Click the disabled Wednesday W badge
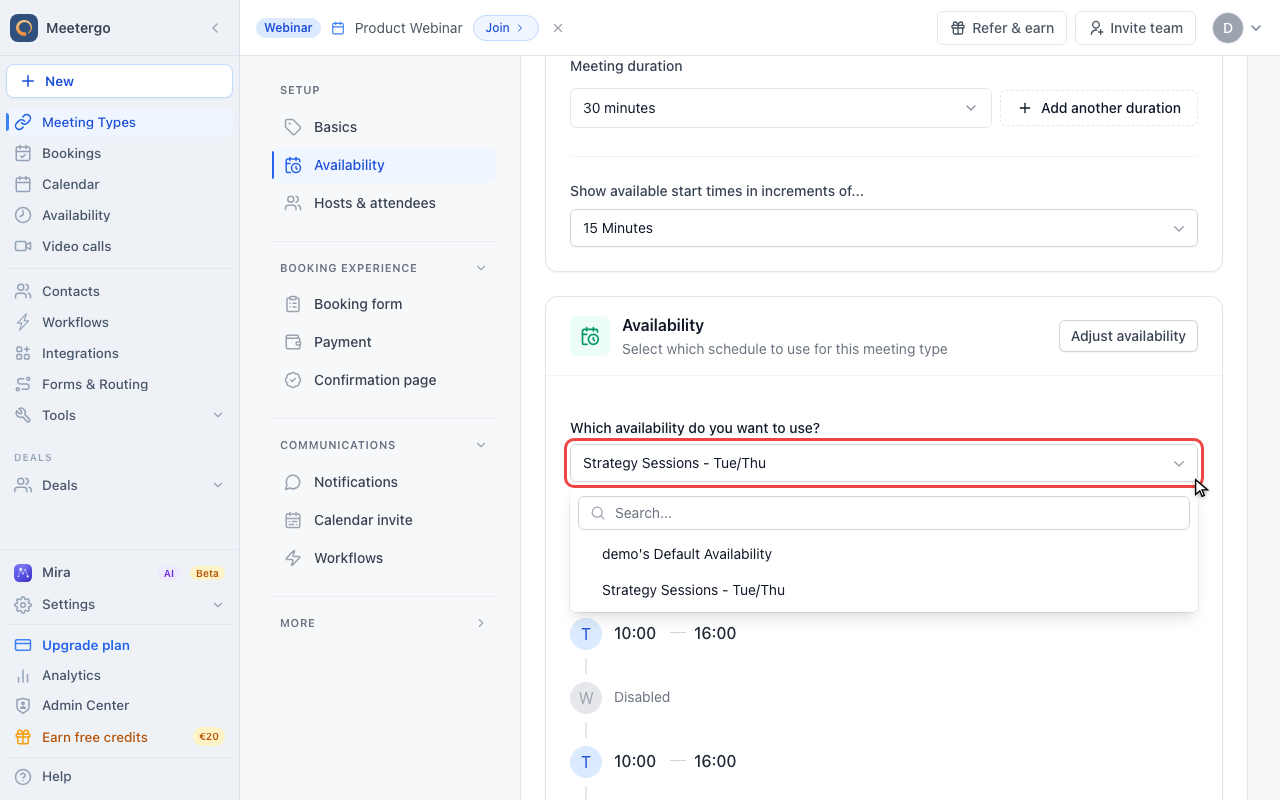 coord(586,697)
